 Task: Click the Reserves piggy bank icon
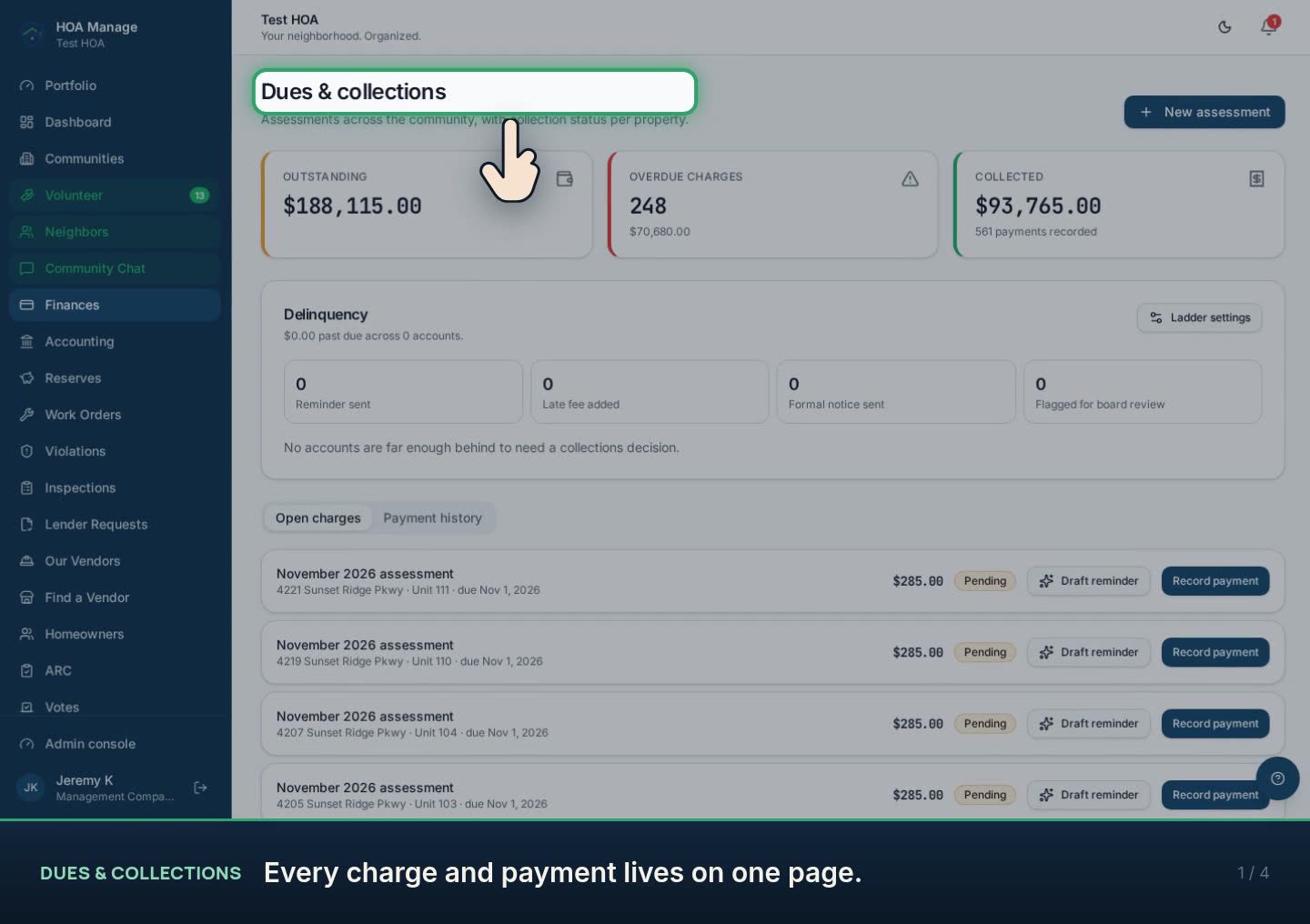click(x=26, y=377)
